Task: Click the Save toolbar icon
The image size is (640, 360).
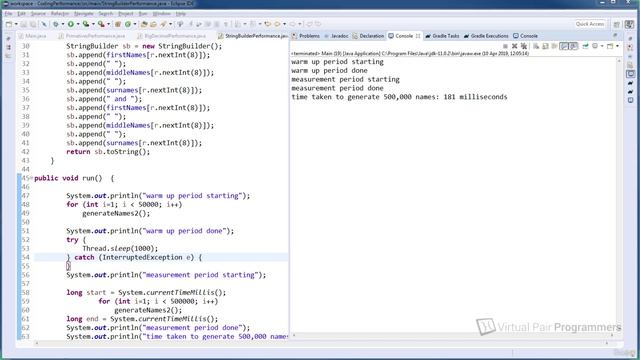Action: point(24,24)
